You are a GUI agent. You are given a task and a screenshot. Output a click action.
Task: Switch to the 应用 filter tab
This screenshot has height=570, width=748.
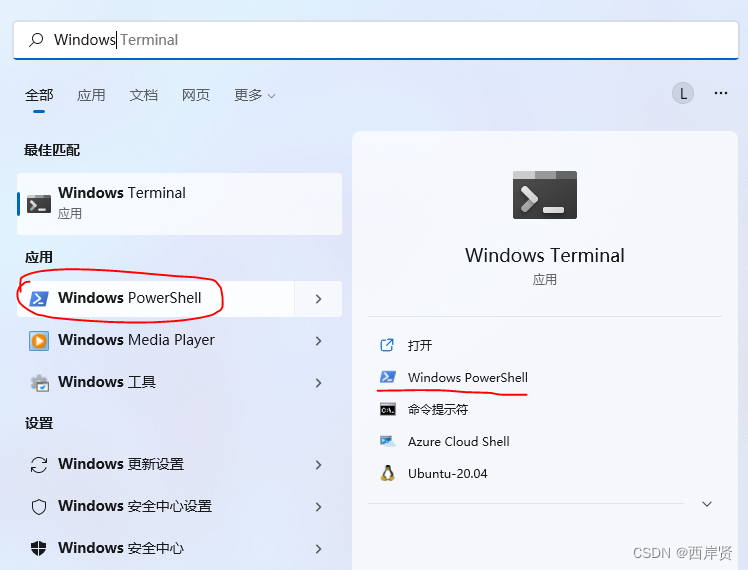tap(91, 95)
